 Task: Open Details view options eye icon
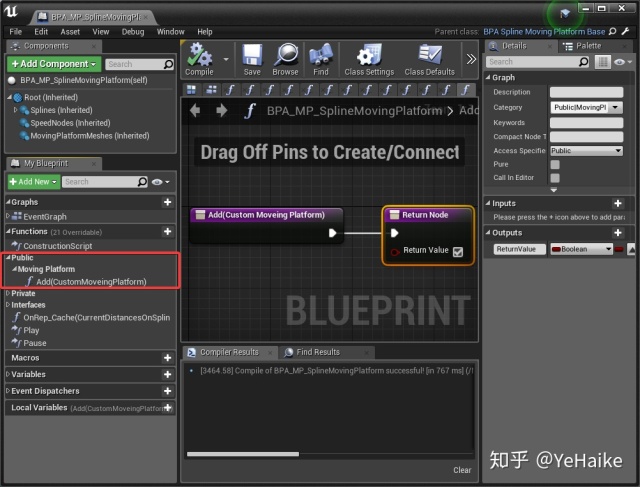tap(623, 62)
